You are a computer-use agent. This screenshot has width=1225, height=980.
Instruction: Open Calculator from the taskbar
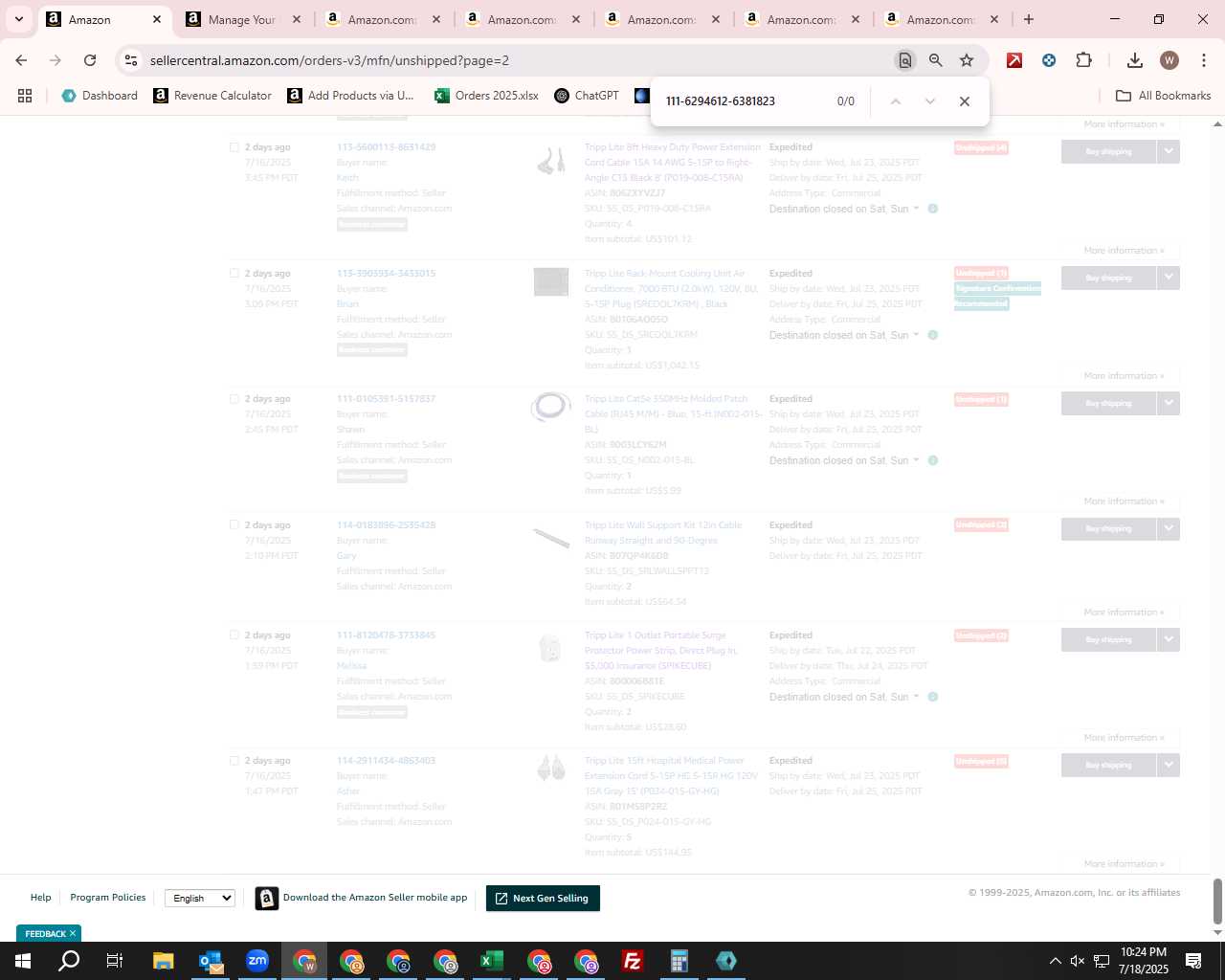coord(679,961)
